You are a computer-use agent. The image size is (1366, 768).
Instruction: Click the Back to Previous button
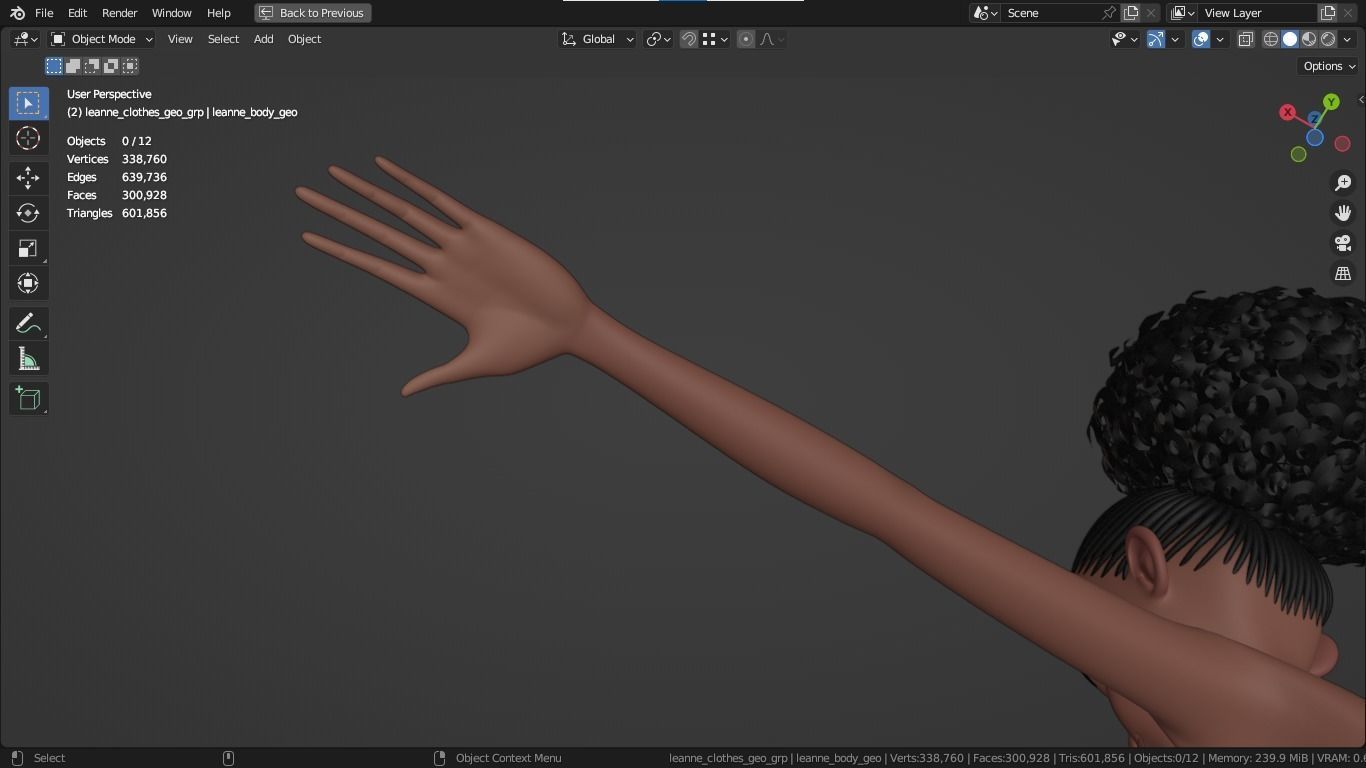(313, 13)
